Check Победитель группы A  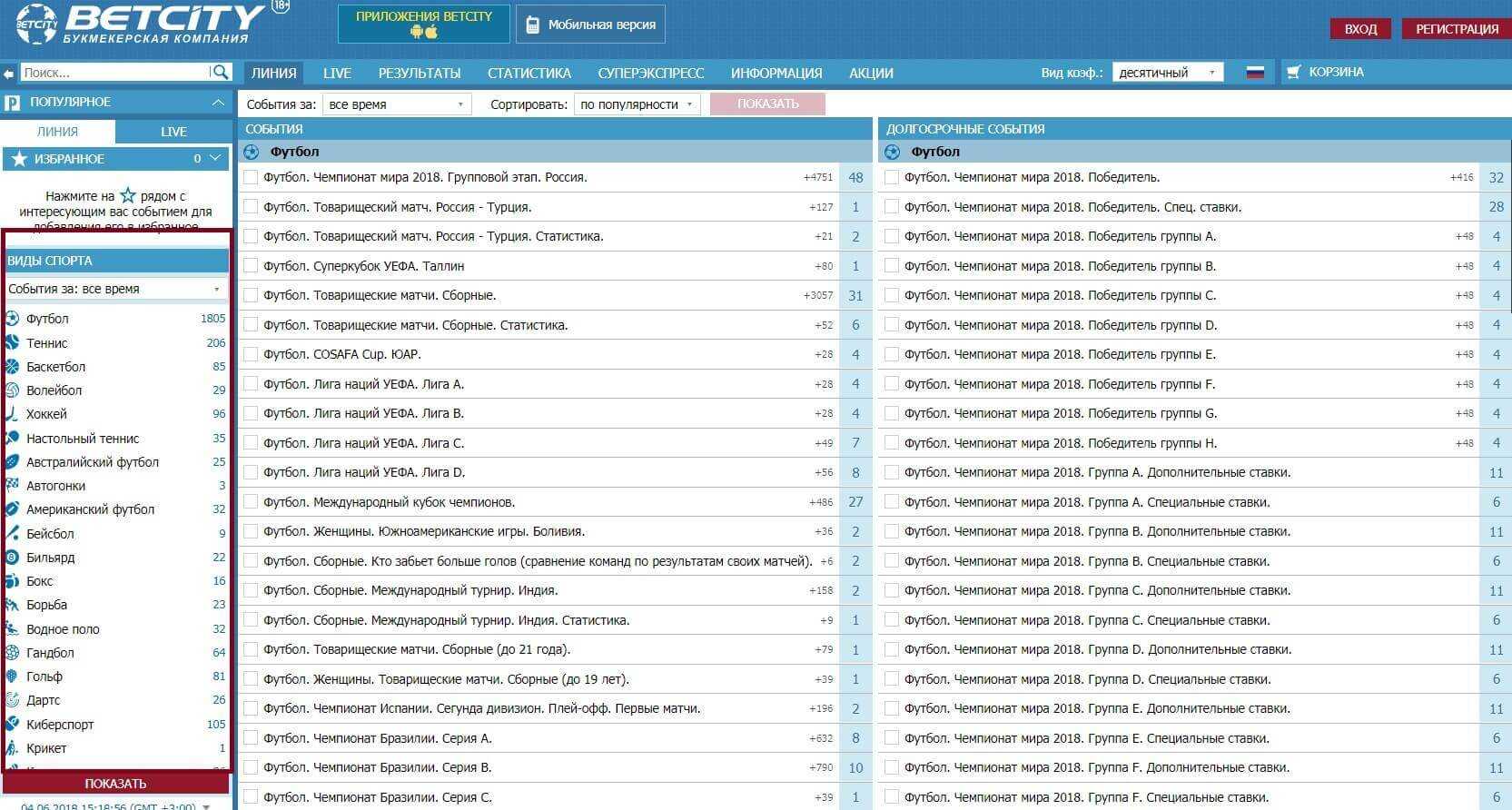(x=892, y=236)
